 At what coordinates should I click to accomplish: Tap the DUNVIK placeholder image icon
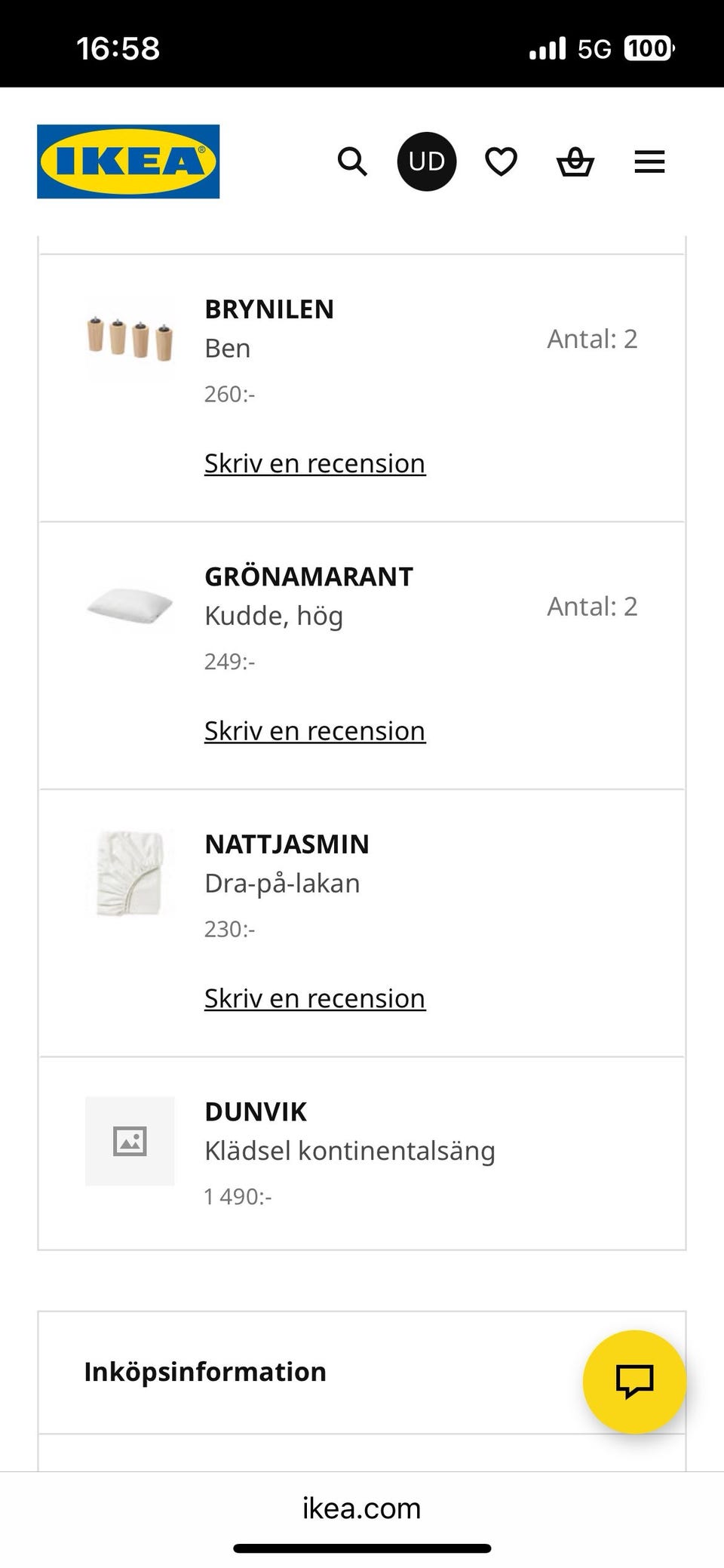(130, 1141)
